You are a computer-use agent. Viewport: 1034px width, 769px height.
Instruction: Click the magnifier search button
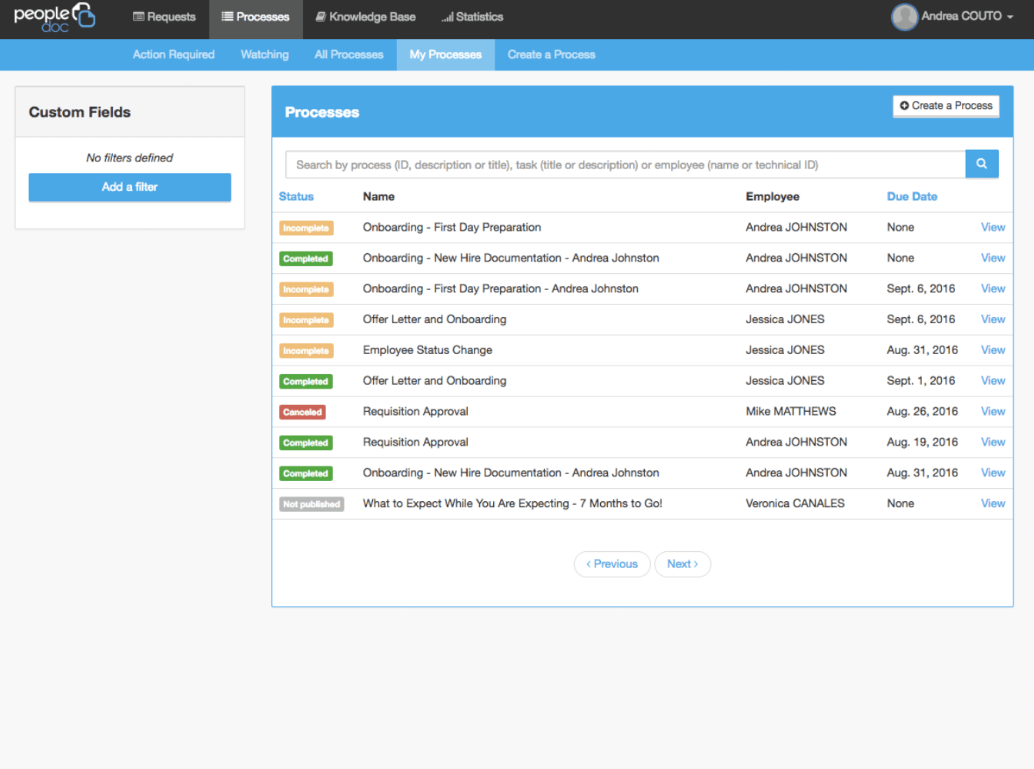(981, 164)
